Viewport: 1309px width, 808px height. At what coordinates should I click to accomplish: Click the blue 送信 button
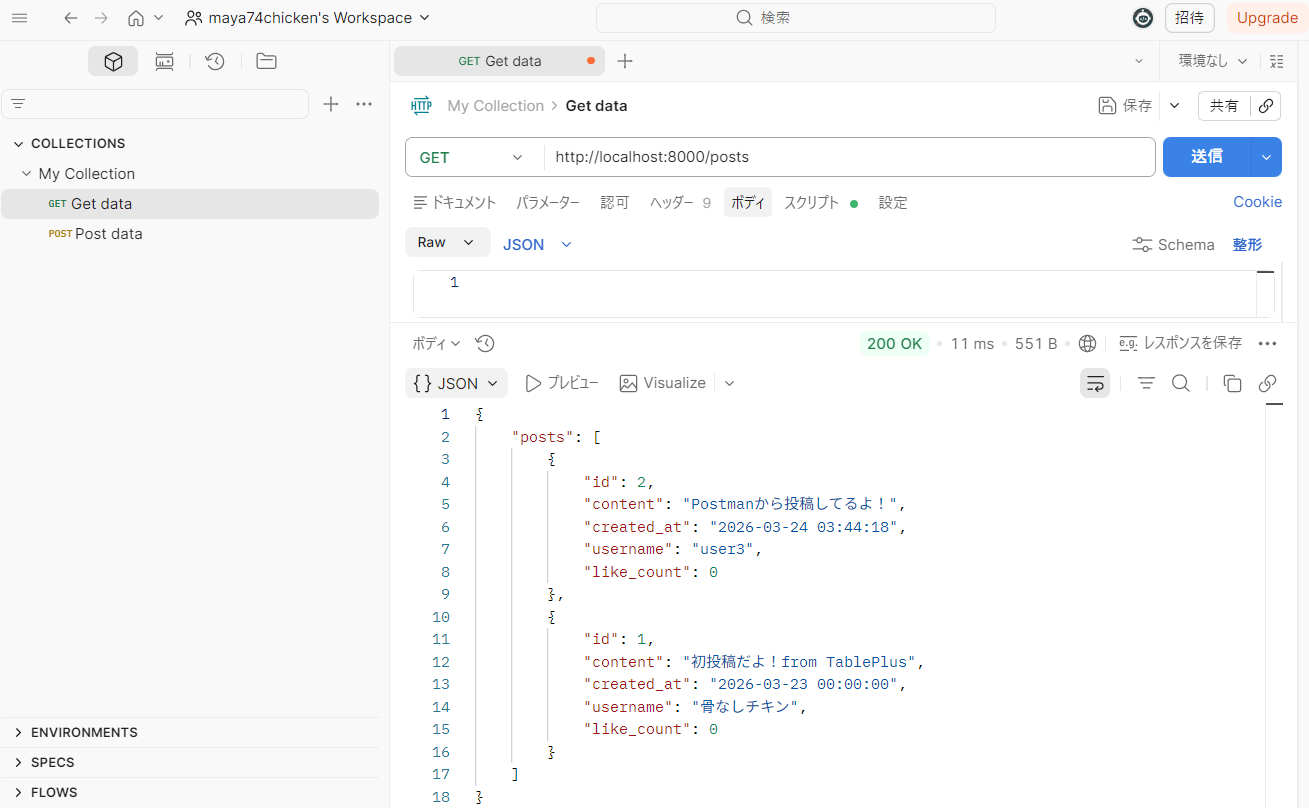tap(1206, 157)
